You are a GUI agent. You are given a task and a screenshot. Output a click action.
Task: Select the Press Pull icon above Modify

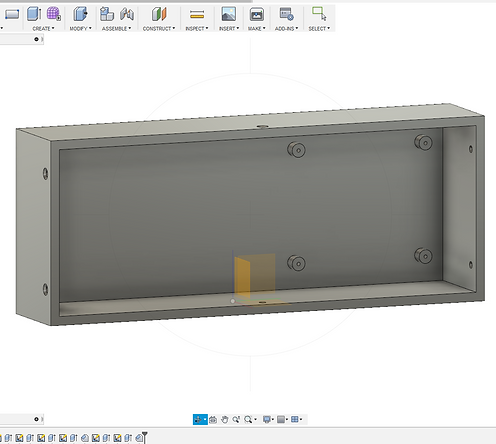[x=80, y=14]
